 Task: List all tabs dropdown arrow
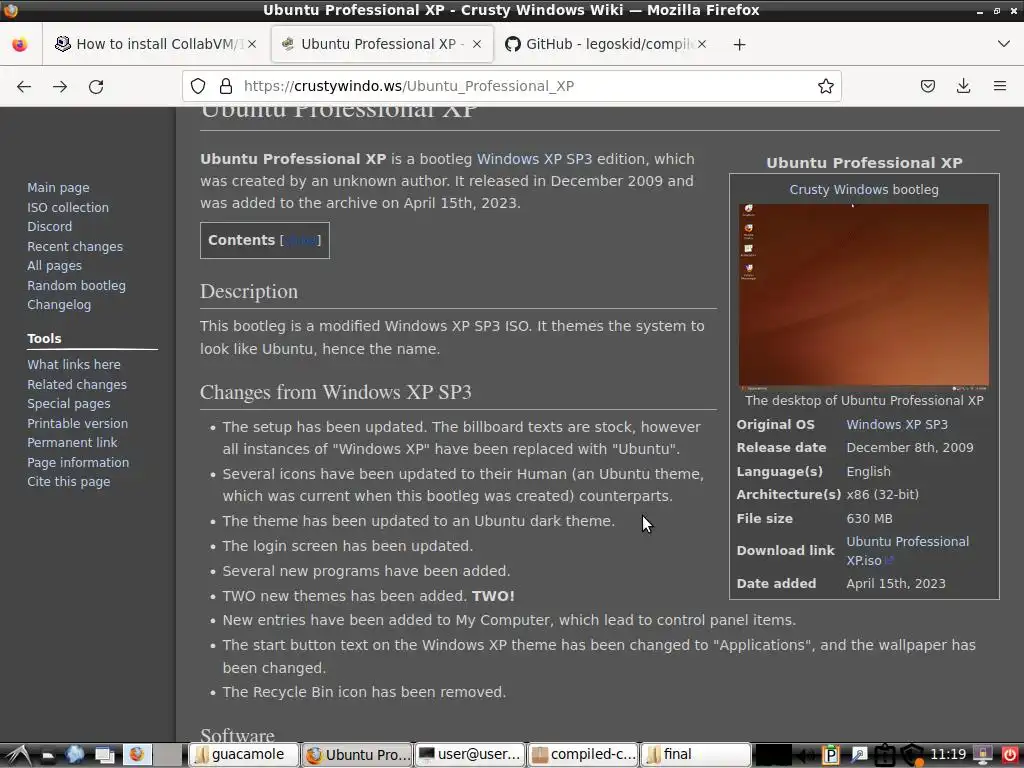click(1004, 44)
